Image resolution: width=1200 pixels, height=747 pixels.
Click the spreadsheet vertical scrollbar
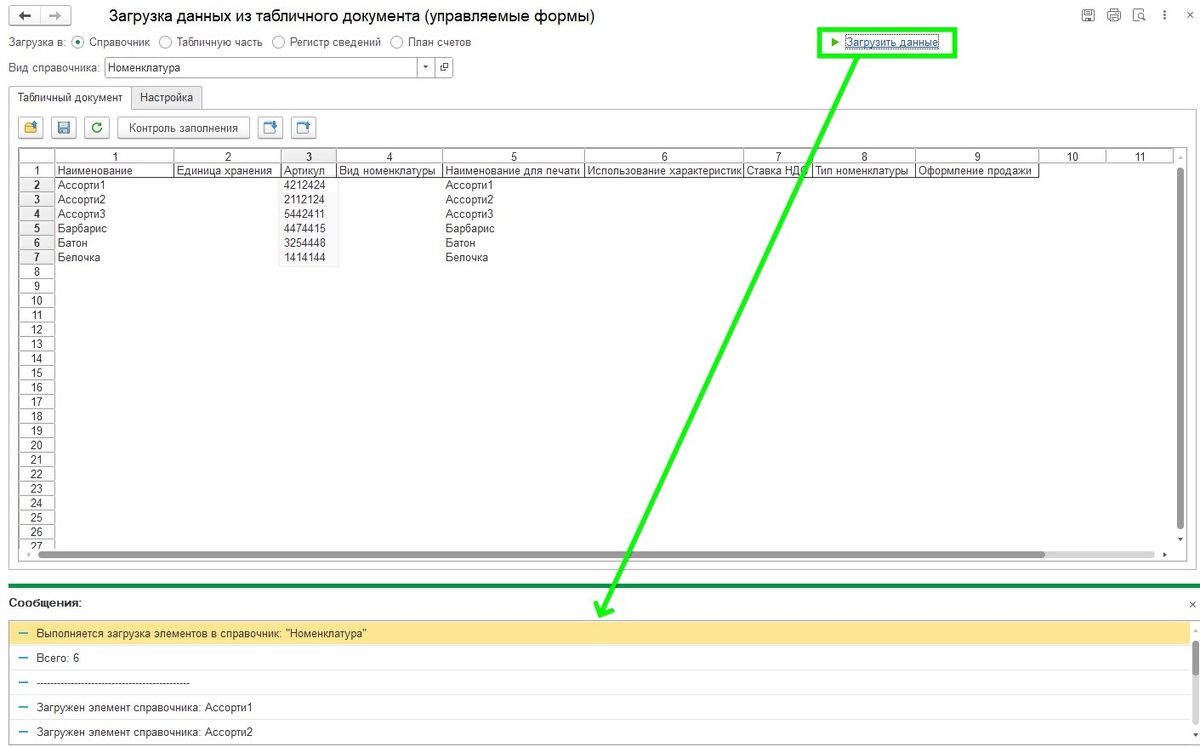(1179, 350)
